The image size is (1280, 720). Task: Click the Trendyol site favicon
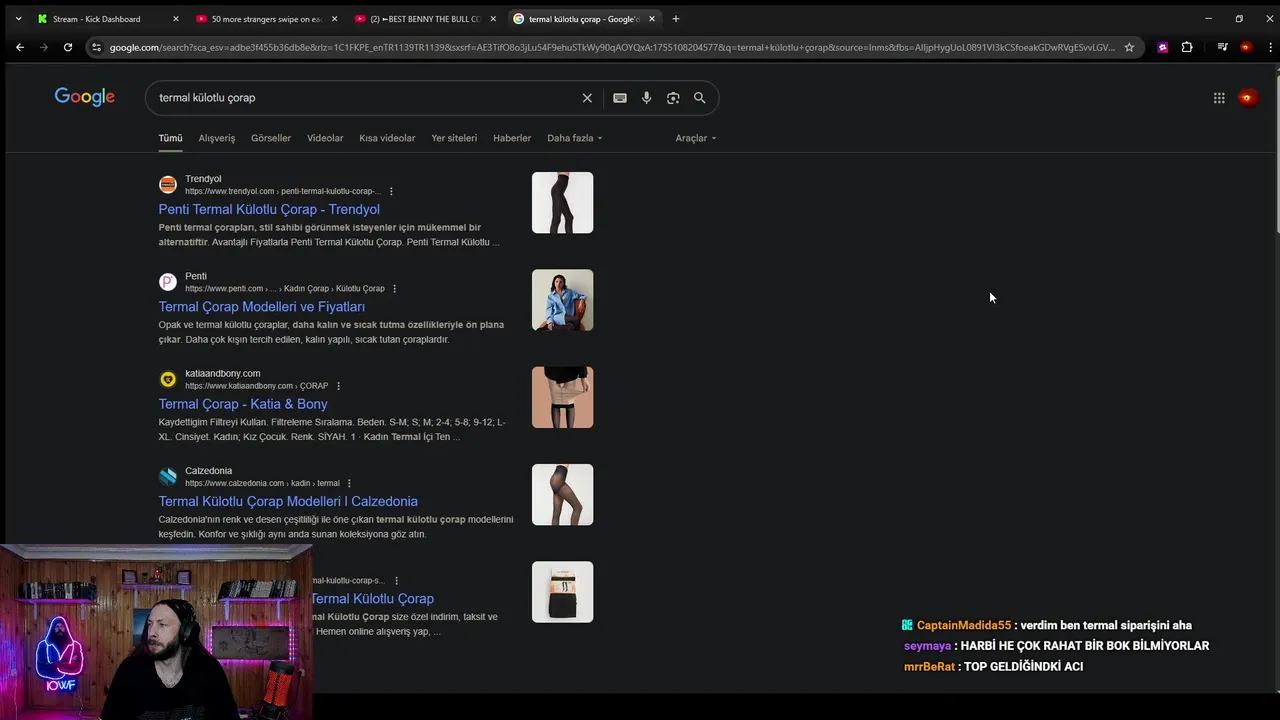coord(168,185)
